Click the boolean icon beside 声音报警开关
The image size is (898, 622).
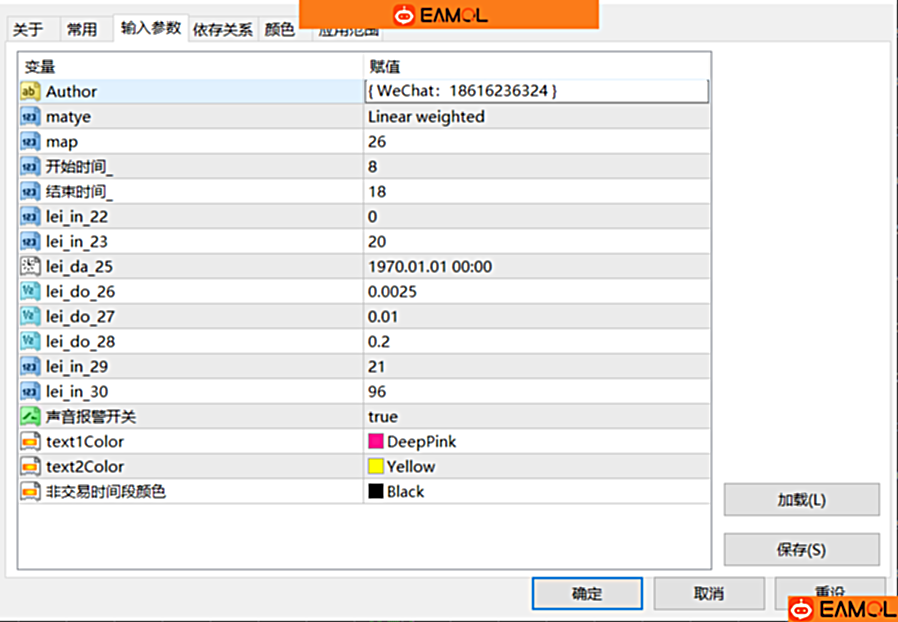tap(29, 417)
